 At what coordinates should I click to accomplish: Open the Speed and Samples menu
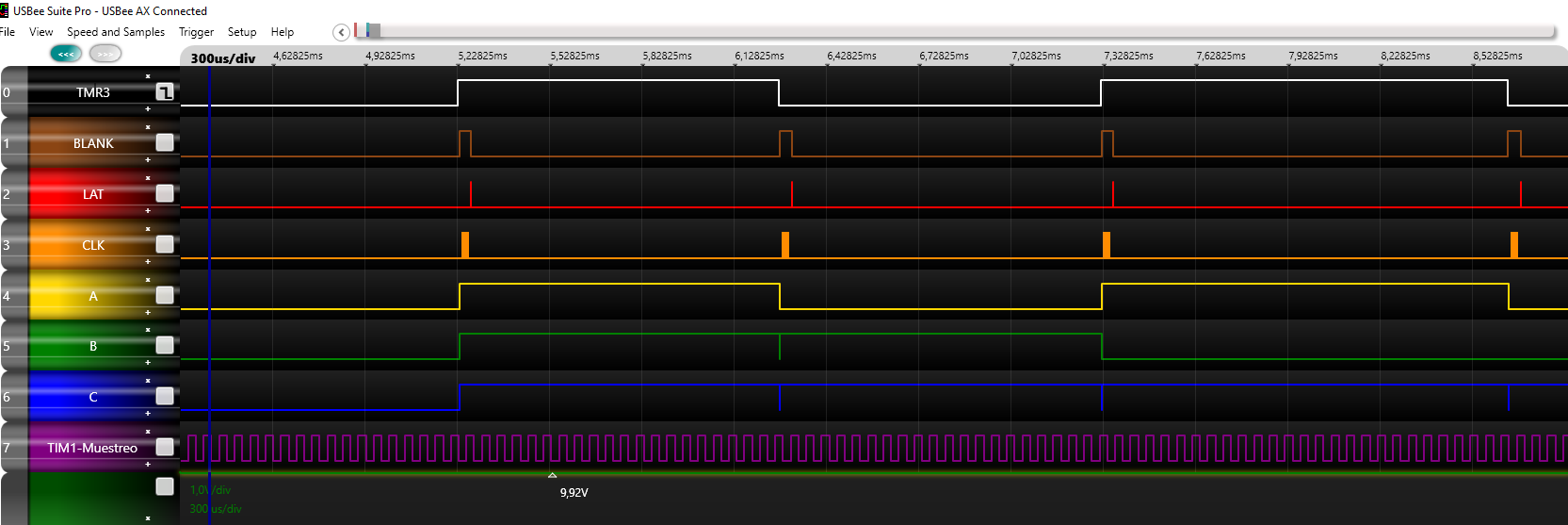coord(116,32)
